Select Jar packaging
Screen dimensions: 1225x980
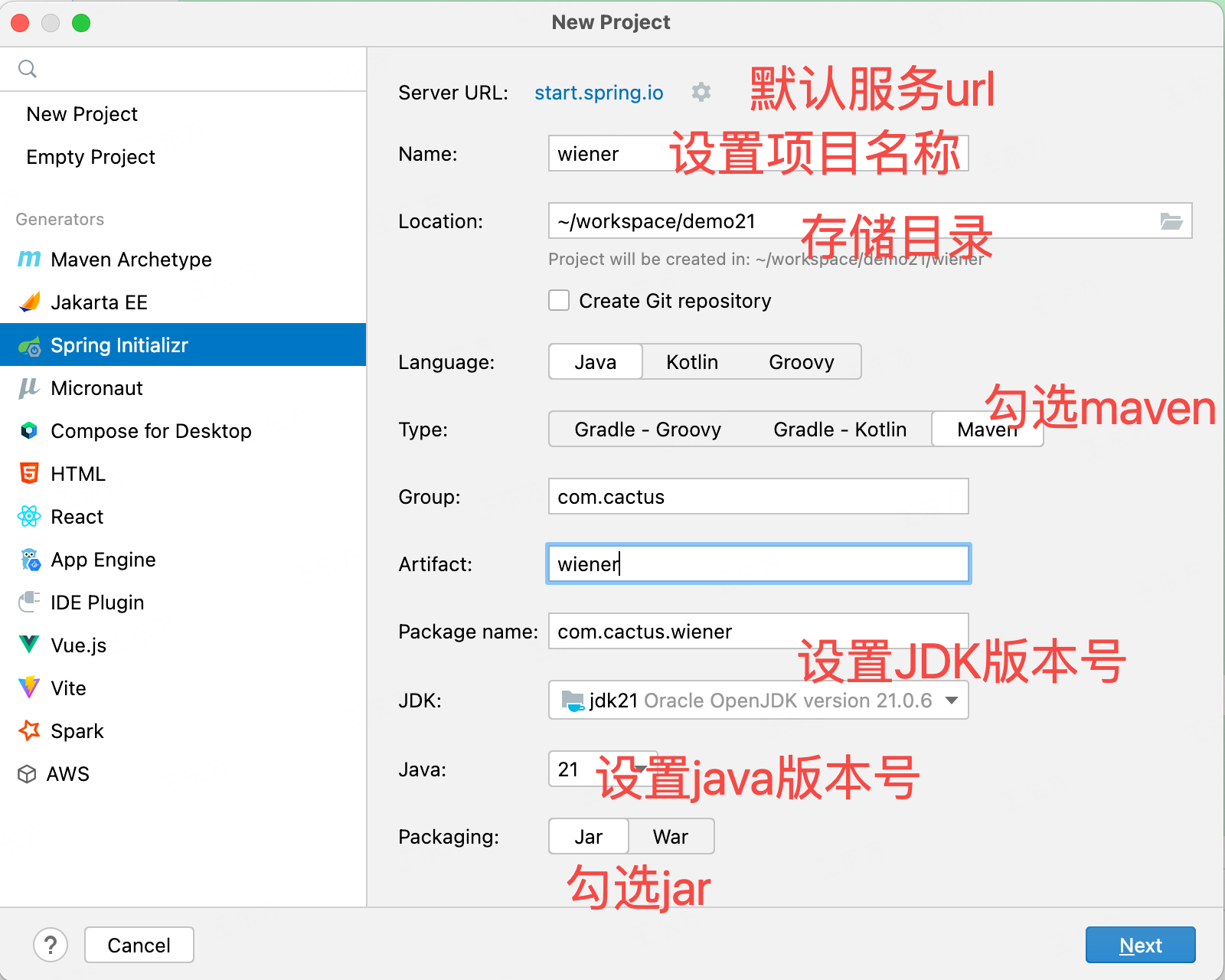tap(589, 836)
